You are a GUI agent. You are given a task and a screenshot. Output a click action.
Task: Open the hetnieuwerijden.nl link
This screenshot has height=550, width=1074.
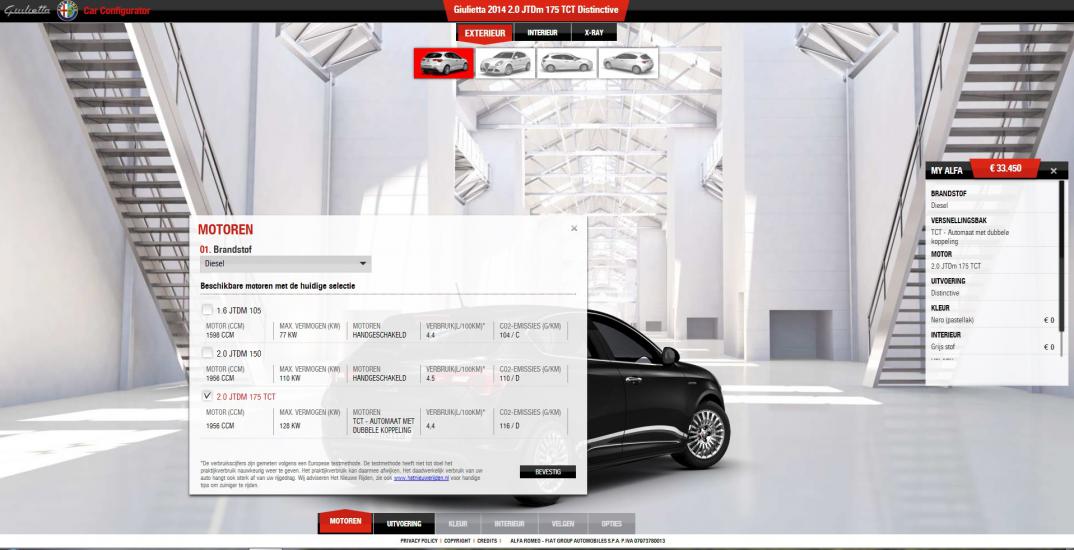pos(421,478)
